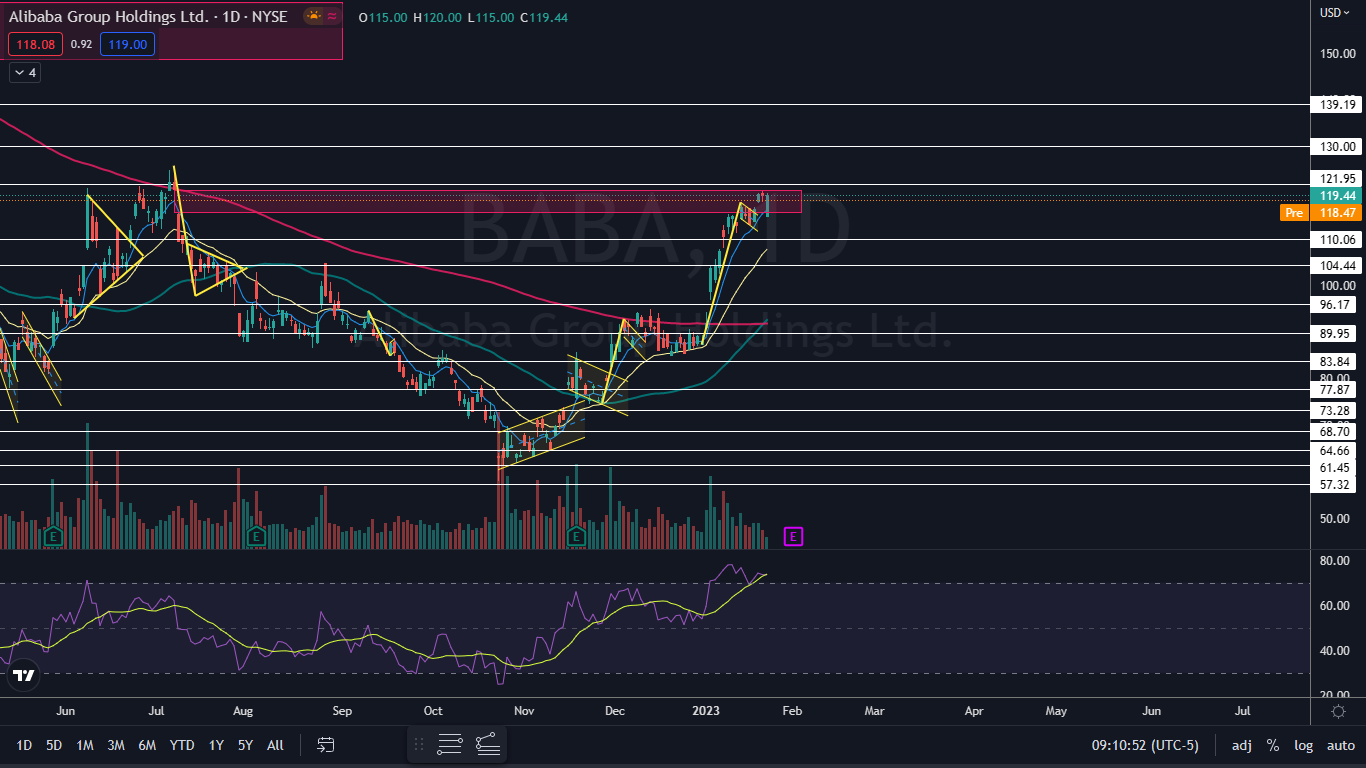Click the 150.00 price scale label

(1337, 53)
